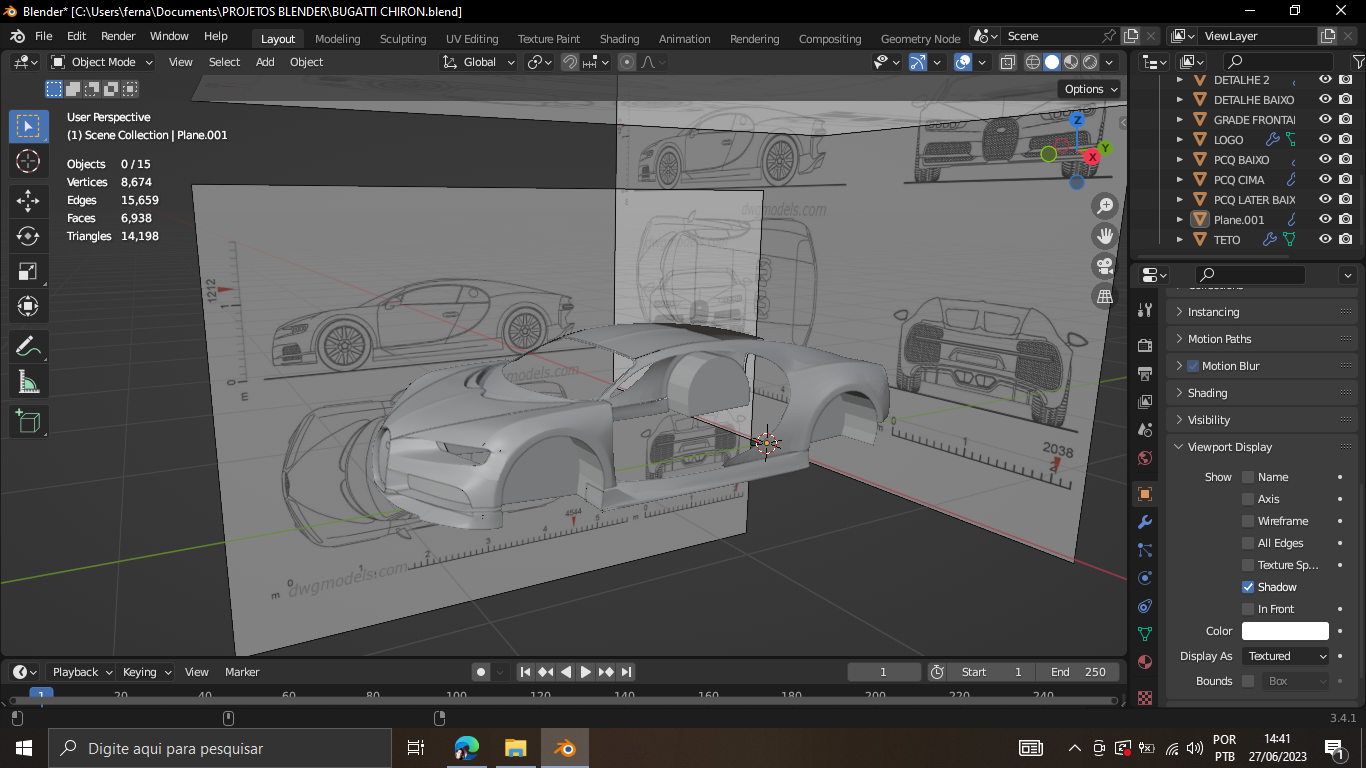Click the Options button in viewport

click(x=1090, y=89)
